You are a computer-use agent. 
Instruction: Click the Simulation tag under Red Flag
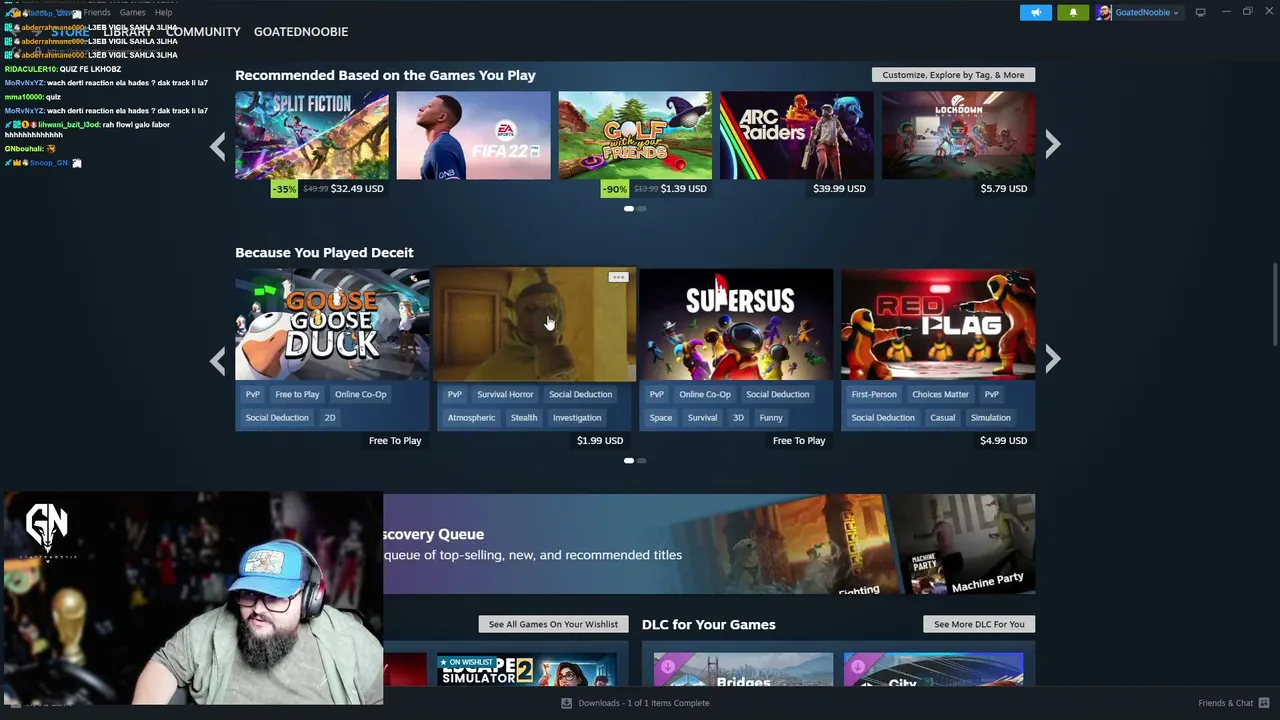pos(991,418)
